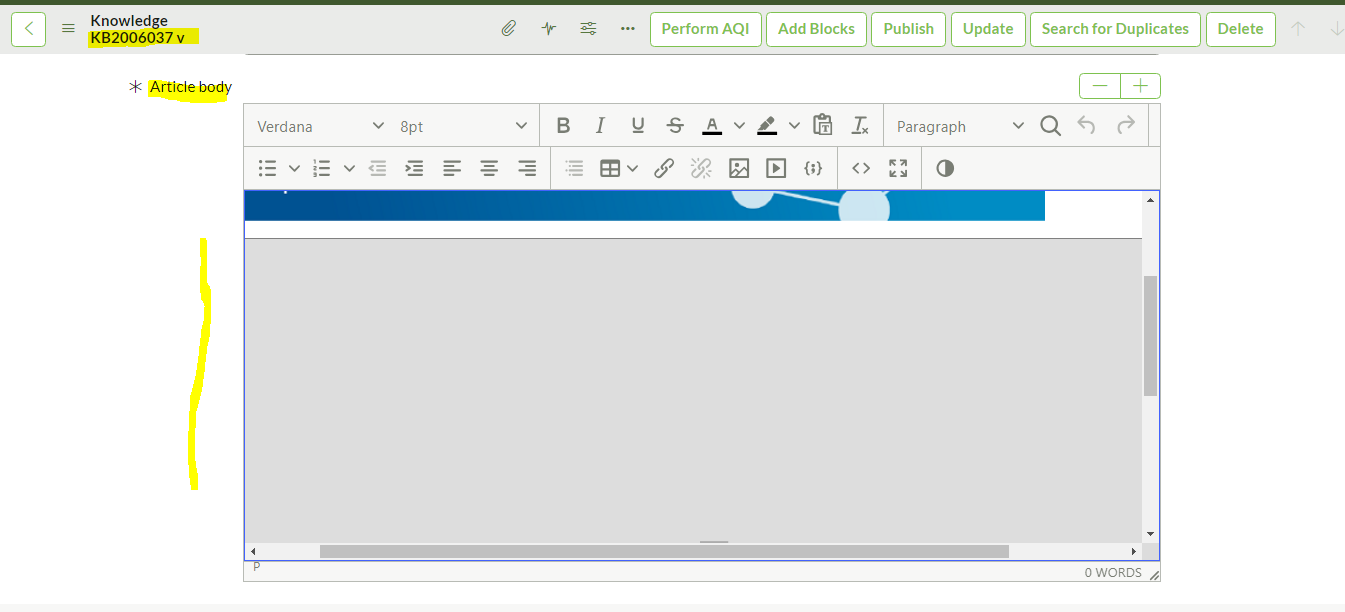Click the editor resize handle corner
The height and width of the screenshot is (612, 1345).
[x=1154, y=575]
